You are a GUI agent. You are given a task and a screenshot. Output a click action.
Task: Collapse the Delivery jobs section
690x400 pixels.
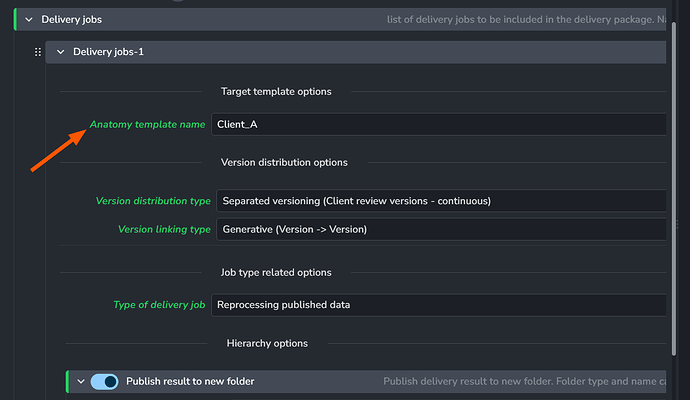coord(29,19)
